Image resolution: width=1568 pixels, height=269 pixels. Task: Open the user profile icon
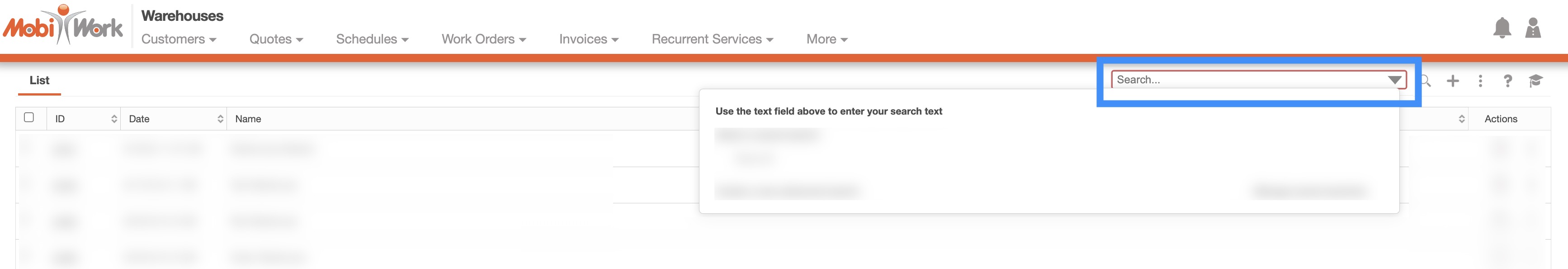click(1533, 28)
